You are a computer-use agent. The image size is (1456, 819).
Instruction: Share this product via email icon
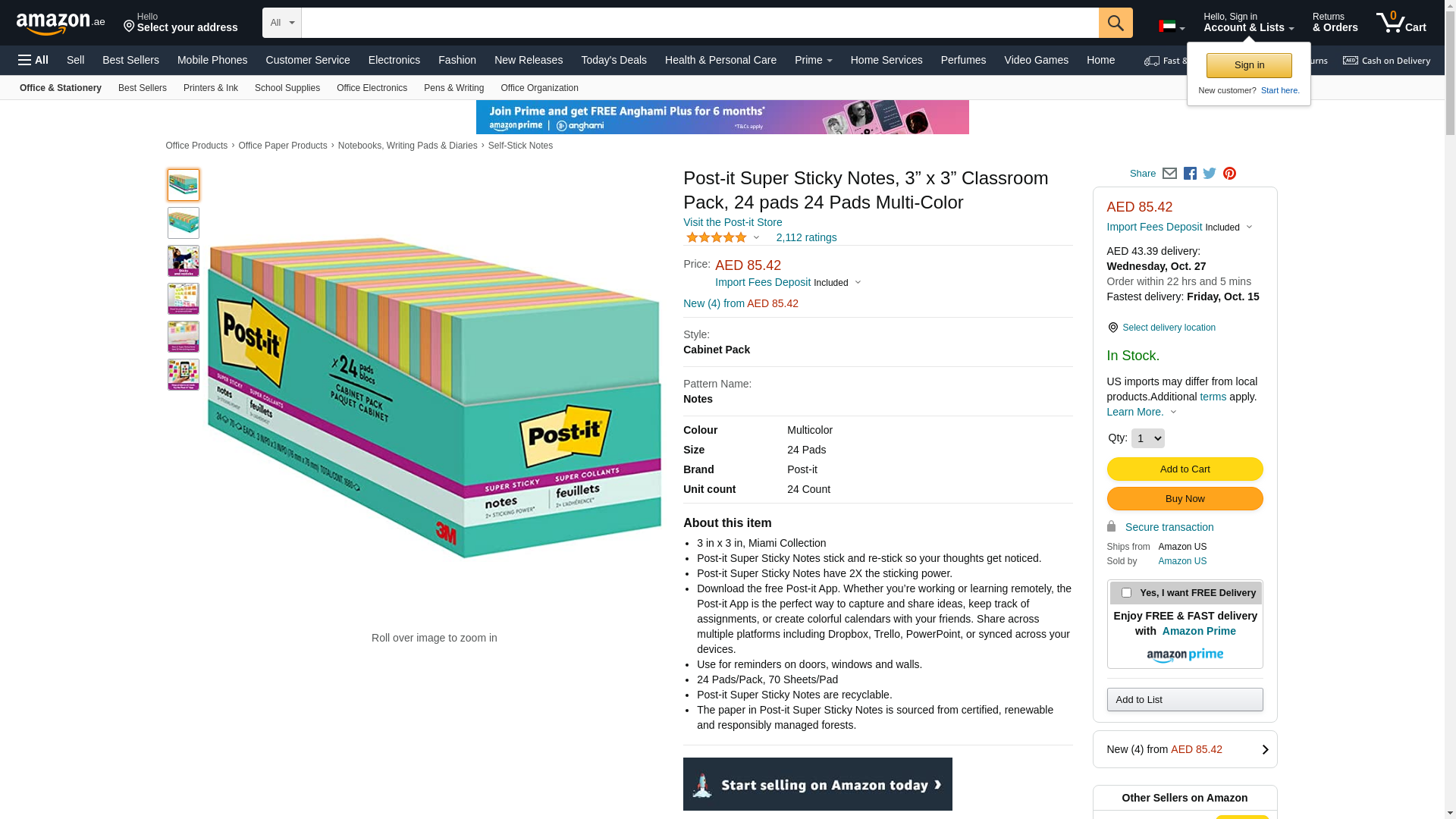coord(1169,174)
